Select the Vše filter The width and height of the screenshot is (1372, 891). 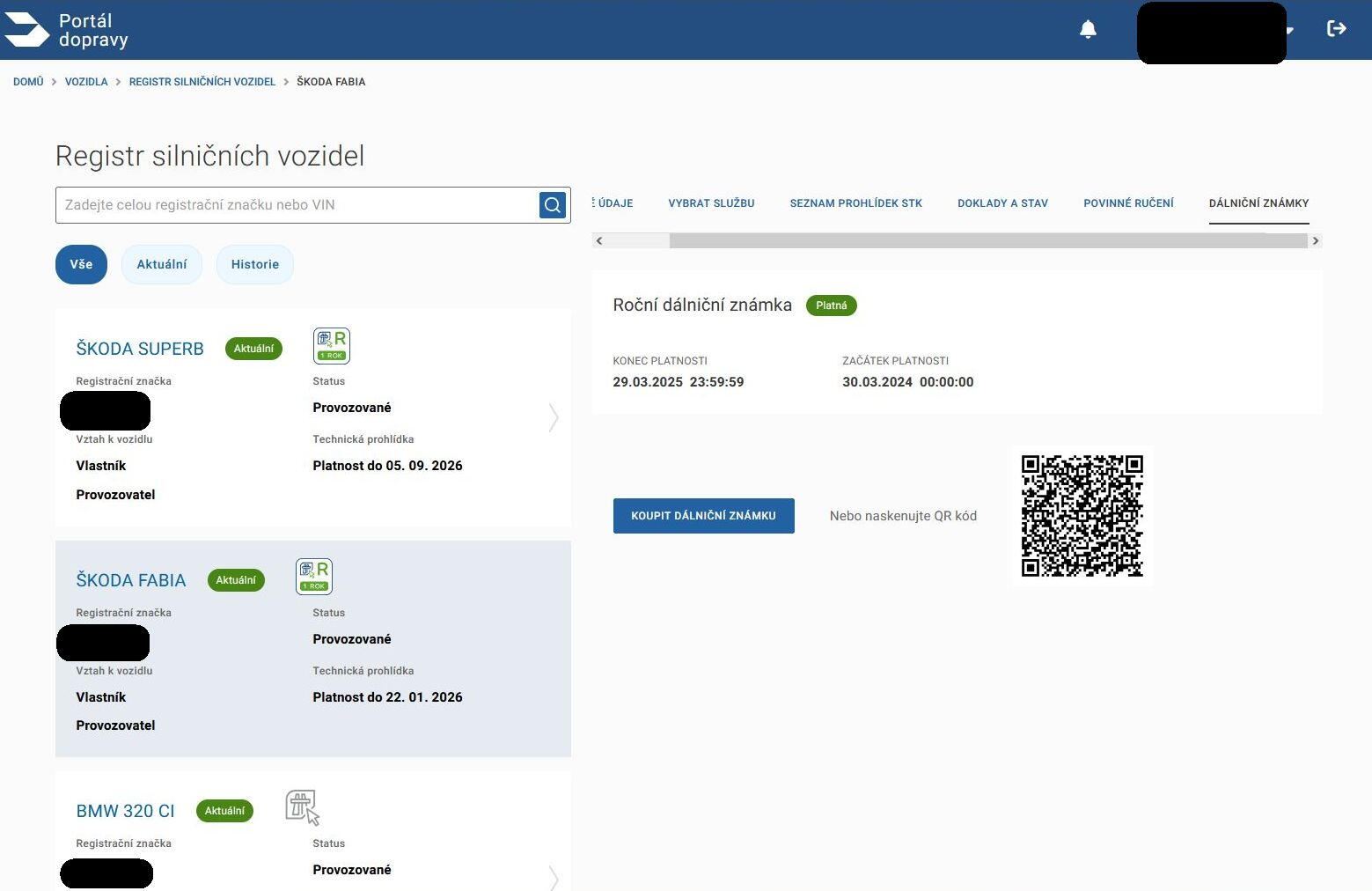click(x=81, y=264)
